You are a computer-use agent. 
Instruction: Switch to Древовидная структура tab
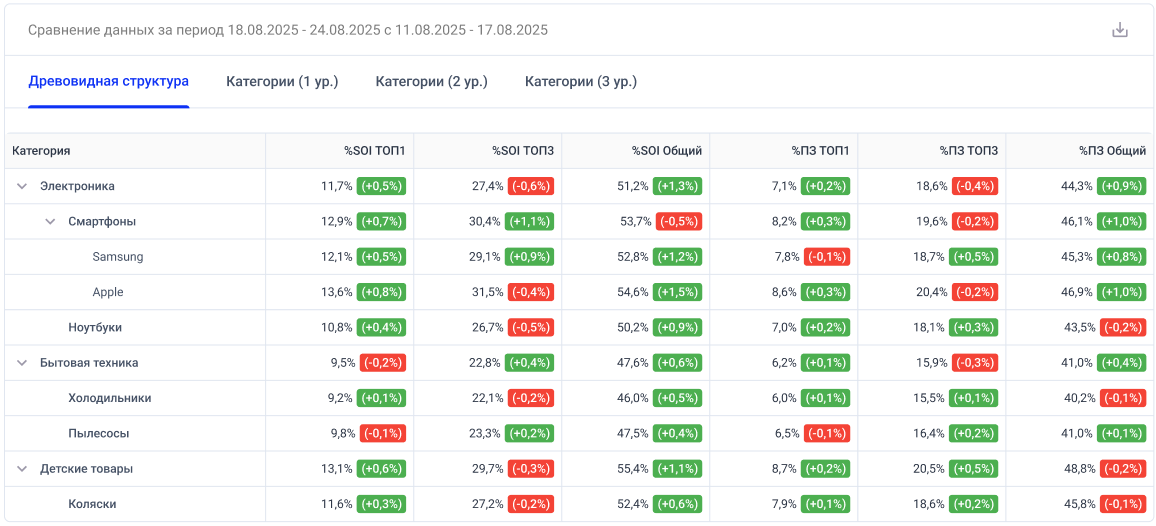pos(108,81)
